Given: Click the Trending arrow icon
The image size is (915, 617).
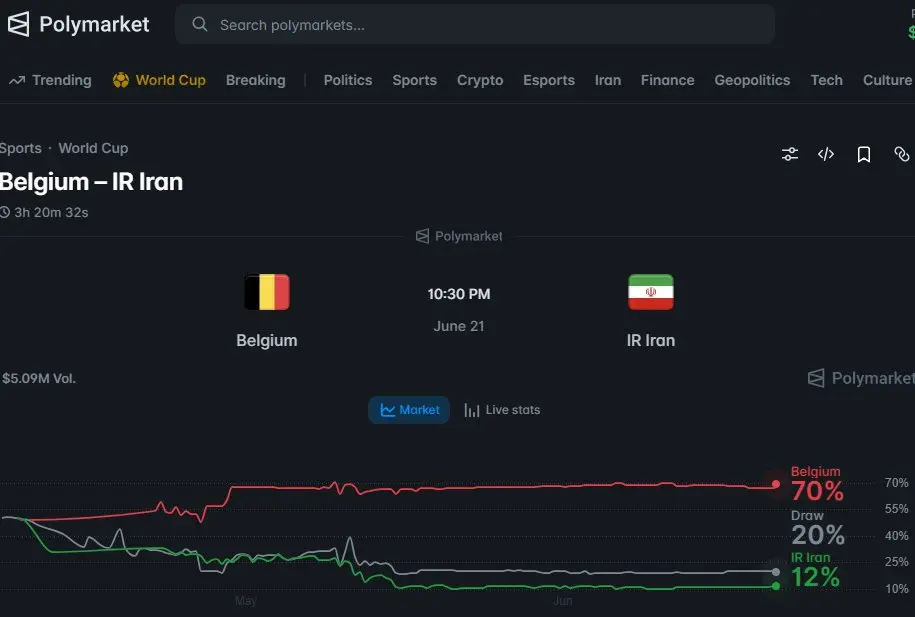Looking at the screenshot, I should [x=17, y=80].
